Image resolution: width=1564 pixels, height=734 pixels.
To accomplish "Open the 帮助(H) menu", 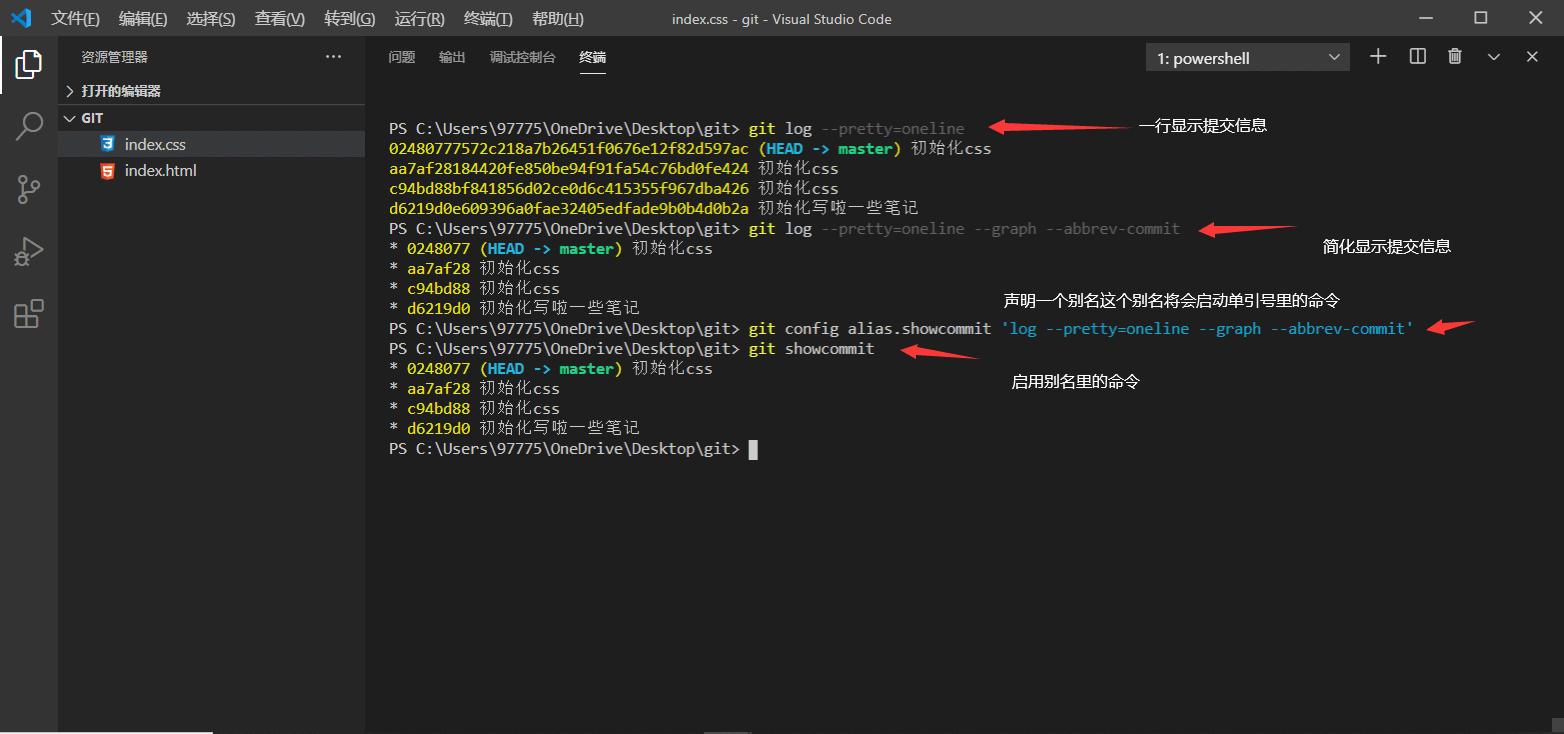I will coord(558,19).
